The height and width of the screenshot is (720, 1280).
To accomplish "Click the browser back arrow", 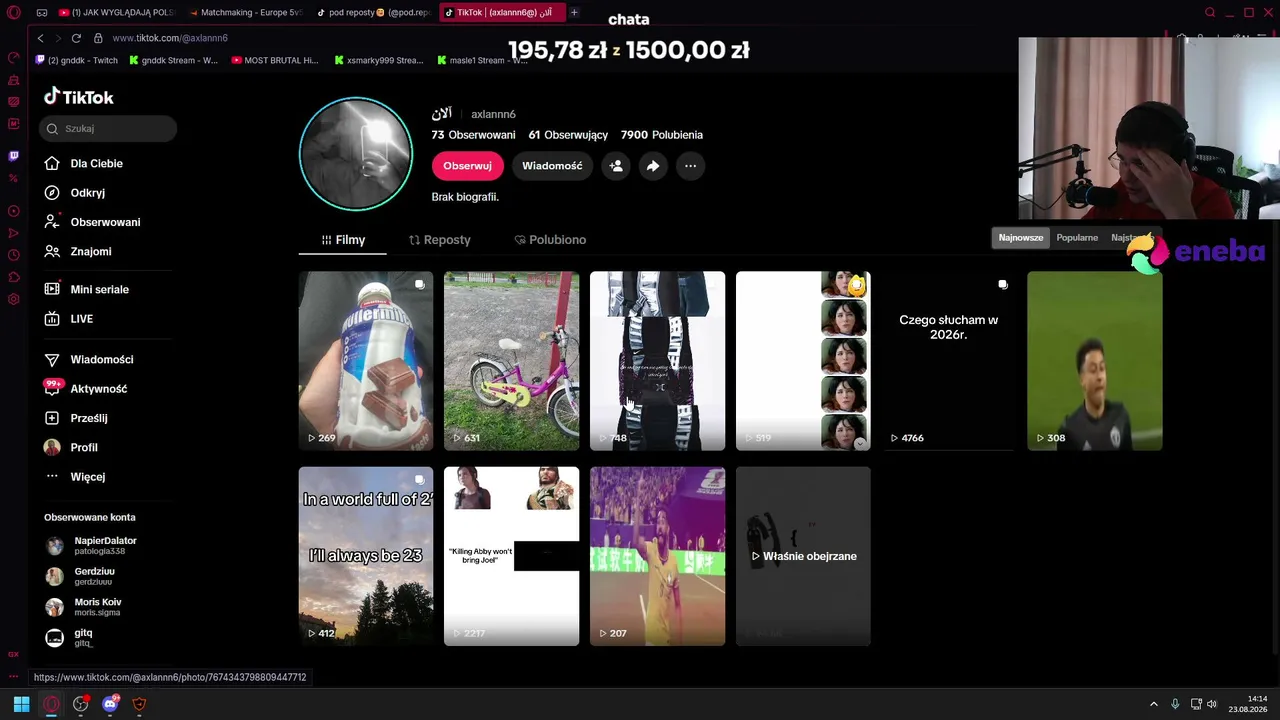I will coord(40,38).
